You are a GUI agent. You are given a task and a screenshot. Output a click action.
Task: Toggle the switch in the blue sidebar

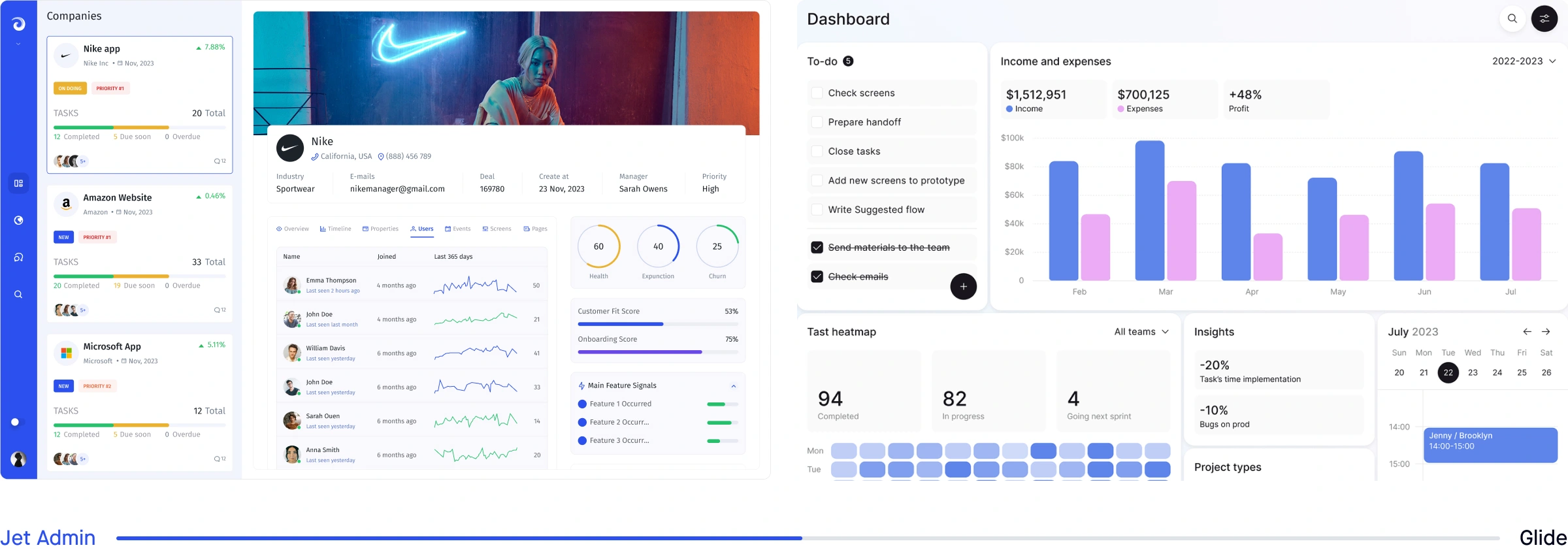(18, 422)
